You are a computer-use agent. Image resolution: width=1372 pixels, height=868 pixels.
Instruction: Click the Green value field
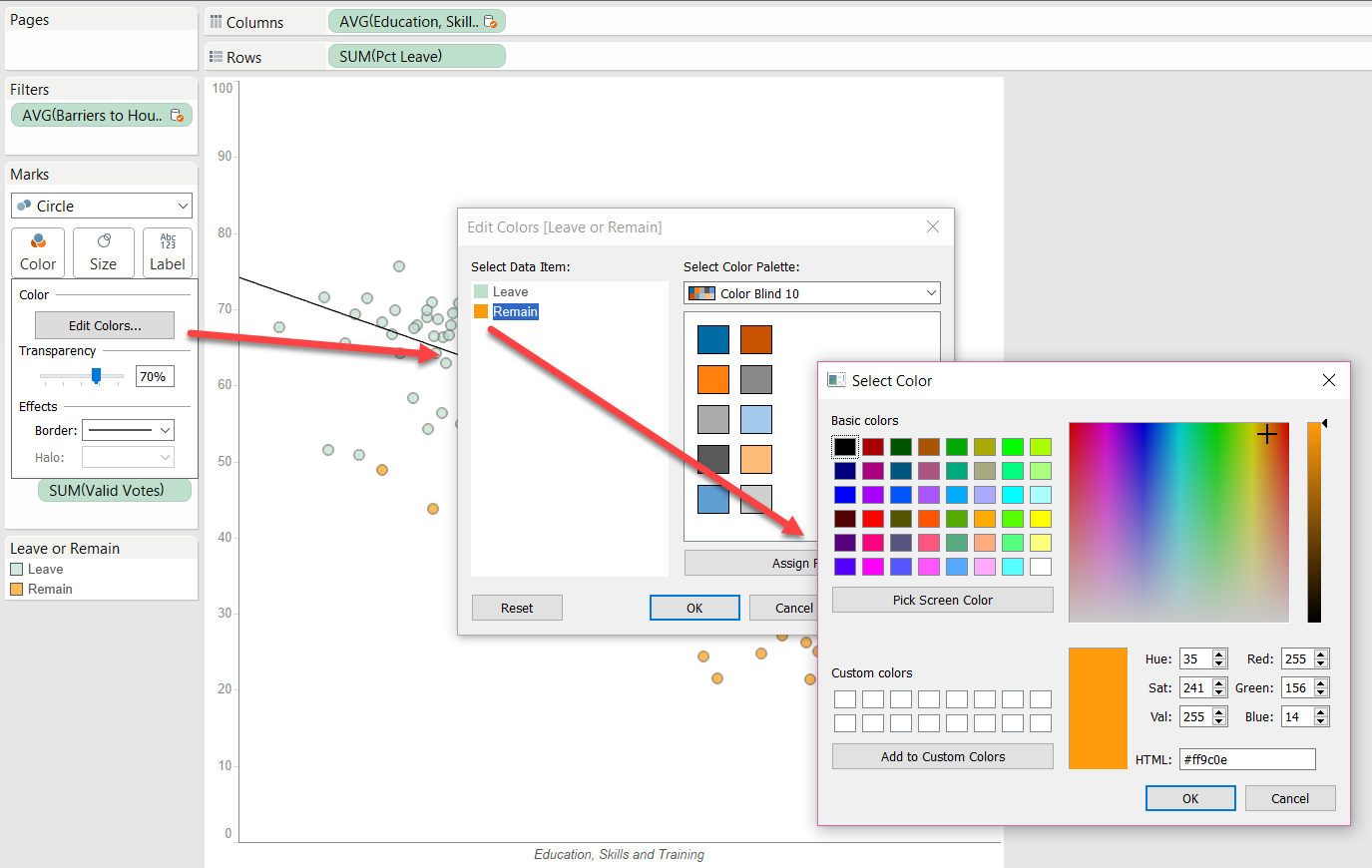(1297, 687)
